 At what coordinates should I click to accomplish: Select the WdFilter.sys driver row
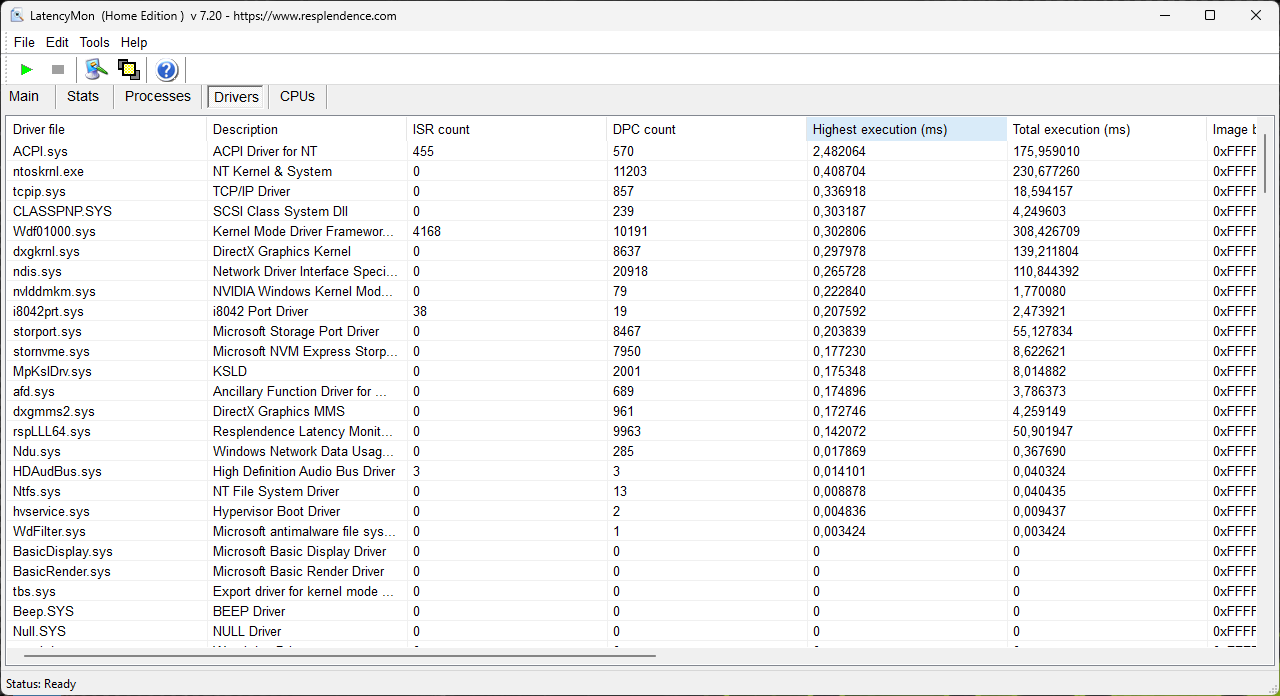(632, 531)
